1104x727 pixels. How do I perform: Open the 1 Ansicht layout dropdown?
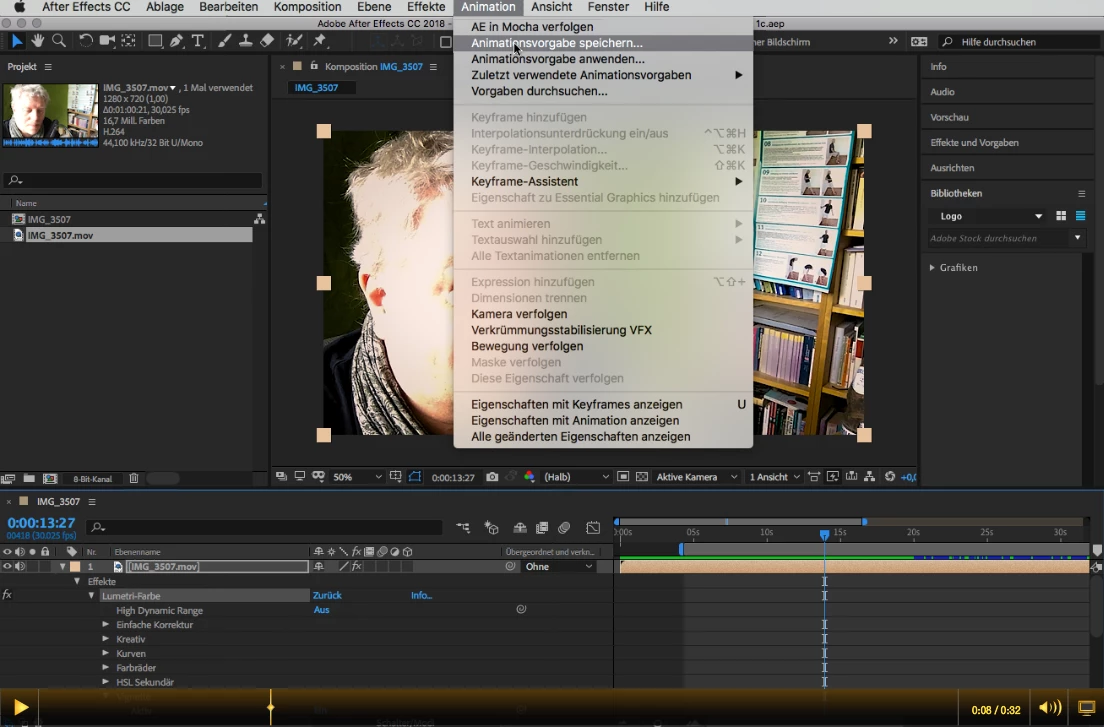click(x=774, y=477)
